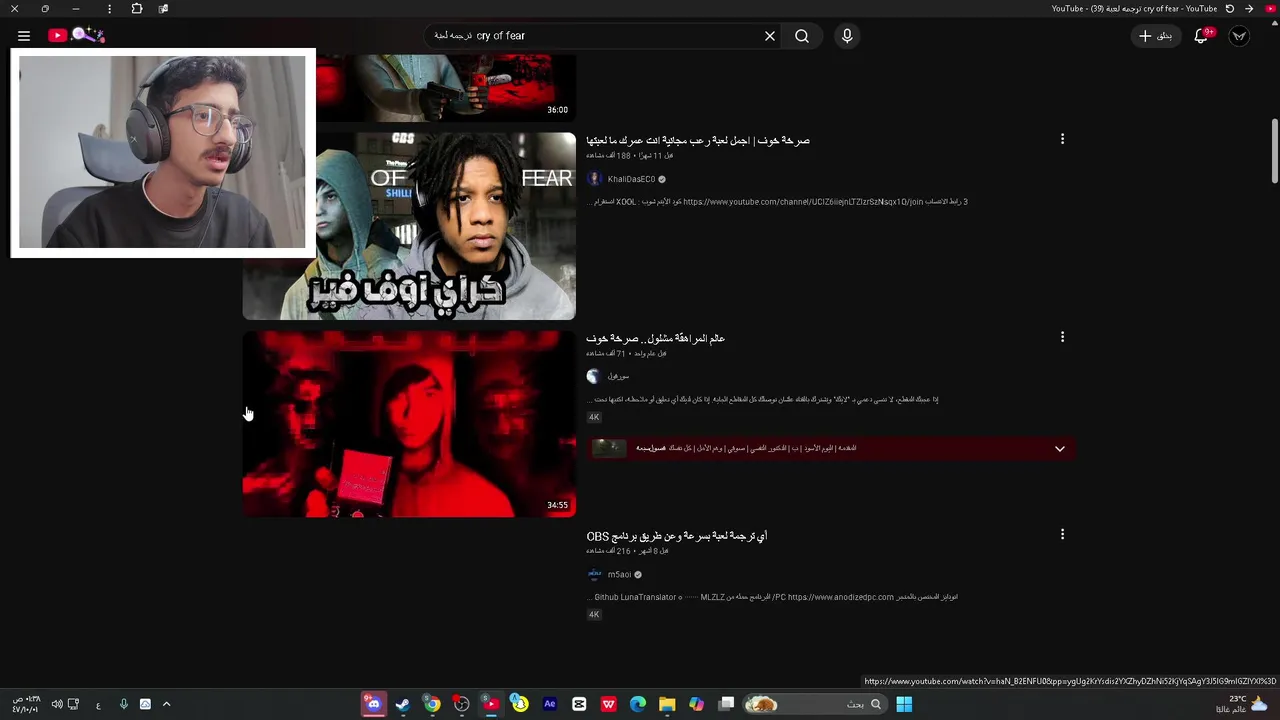
Task: Open Steam from the taskbar
Action: point(402,704)
